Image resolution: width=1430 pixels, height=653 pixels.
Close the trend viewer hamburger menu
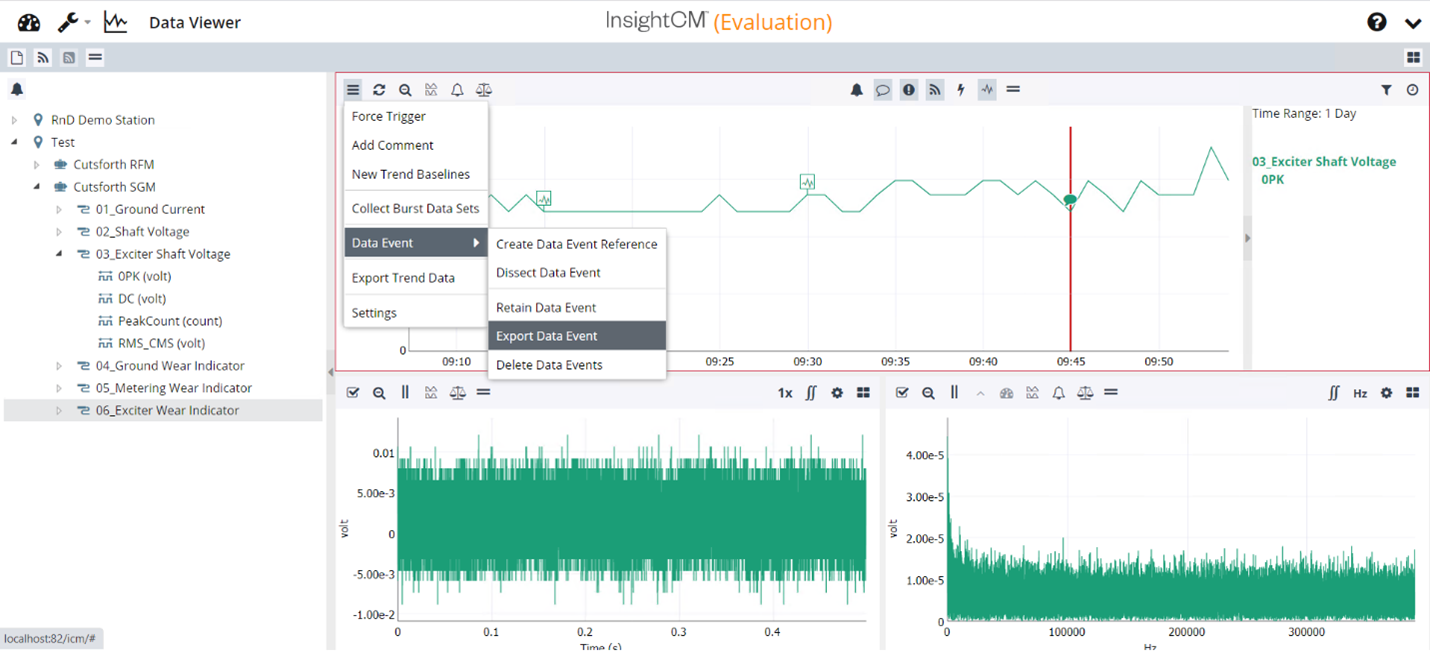pyautogui.click(x=353, y=90)
